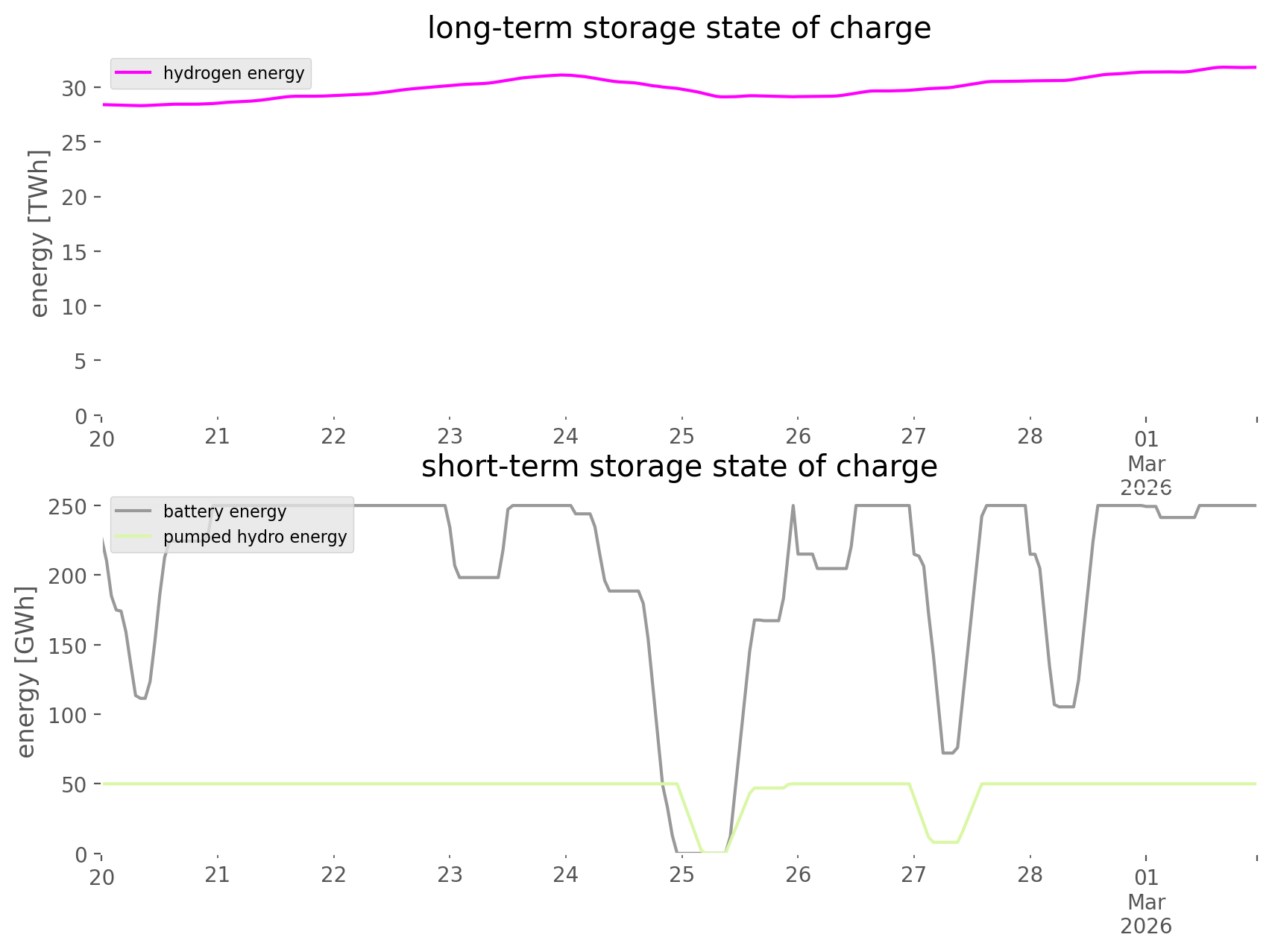This screenshot has width=1272, height=952.
Task: Click the 30 tick on TWh axis
Action: (75, 88)
